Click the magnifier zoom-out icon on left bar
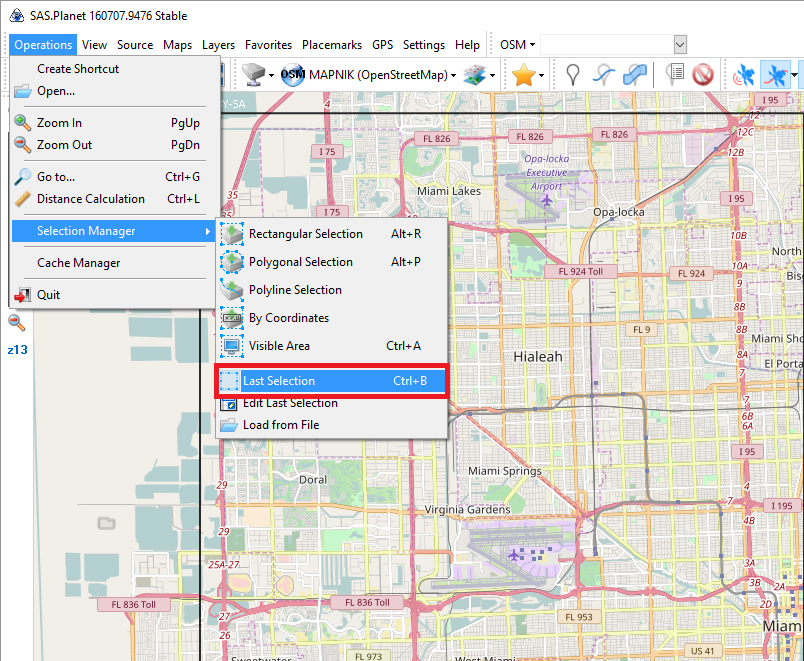 point(16,323)
